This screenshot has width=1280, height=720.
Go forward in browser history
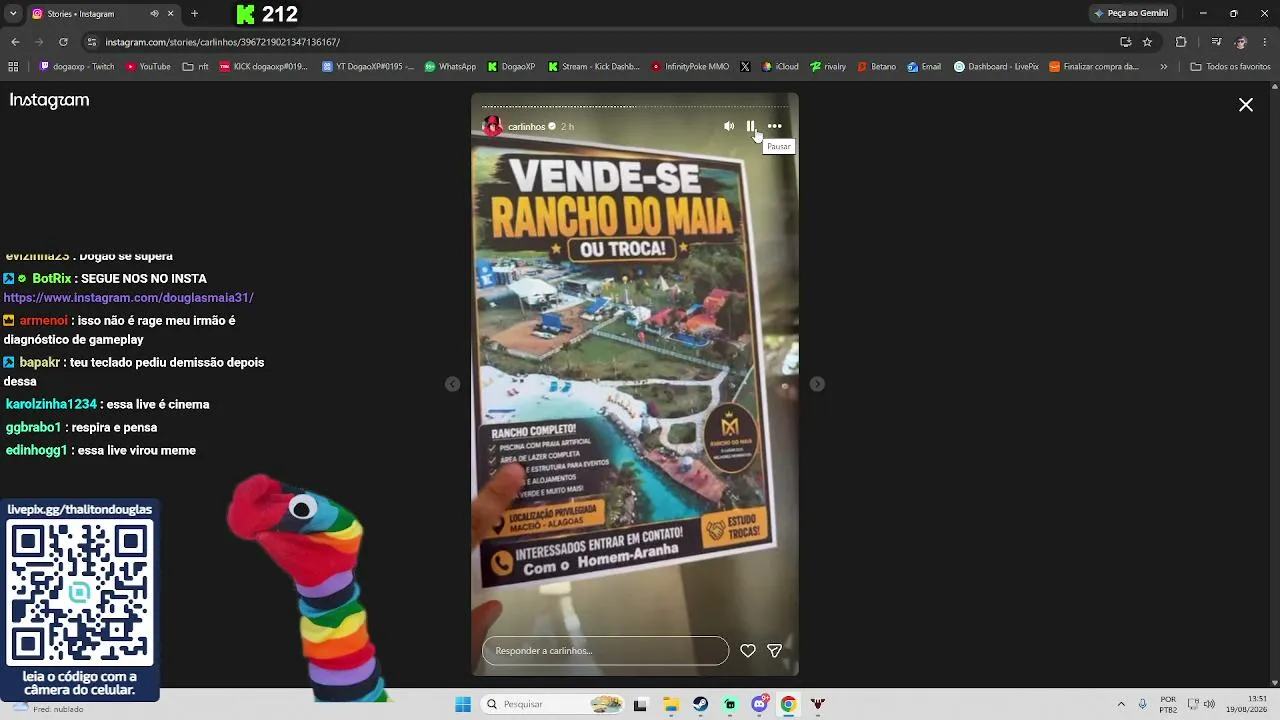coord(39,42)
